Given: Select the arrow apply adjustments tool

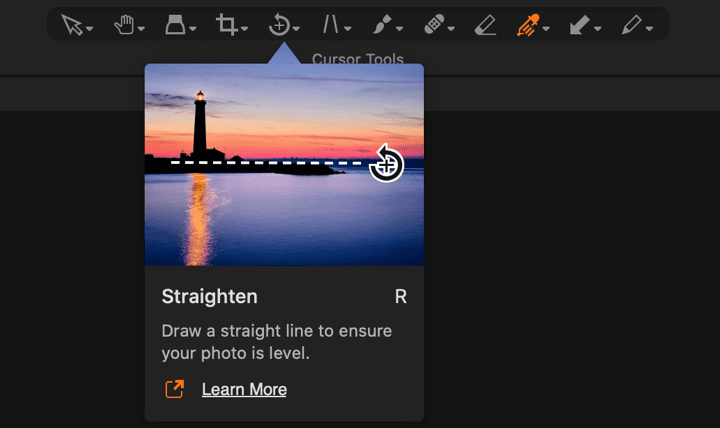Looking at the screenshot, I should pos(579,25).
